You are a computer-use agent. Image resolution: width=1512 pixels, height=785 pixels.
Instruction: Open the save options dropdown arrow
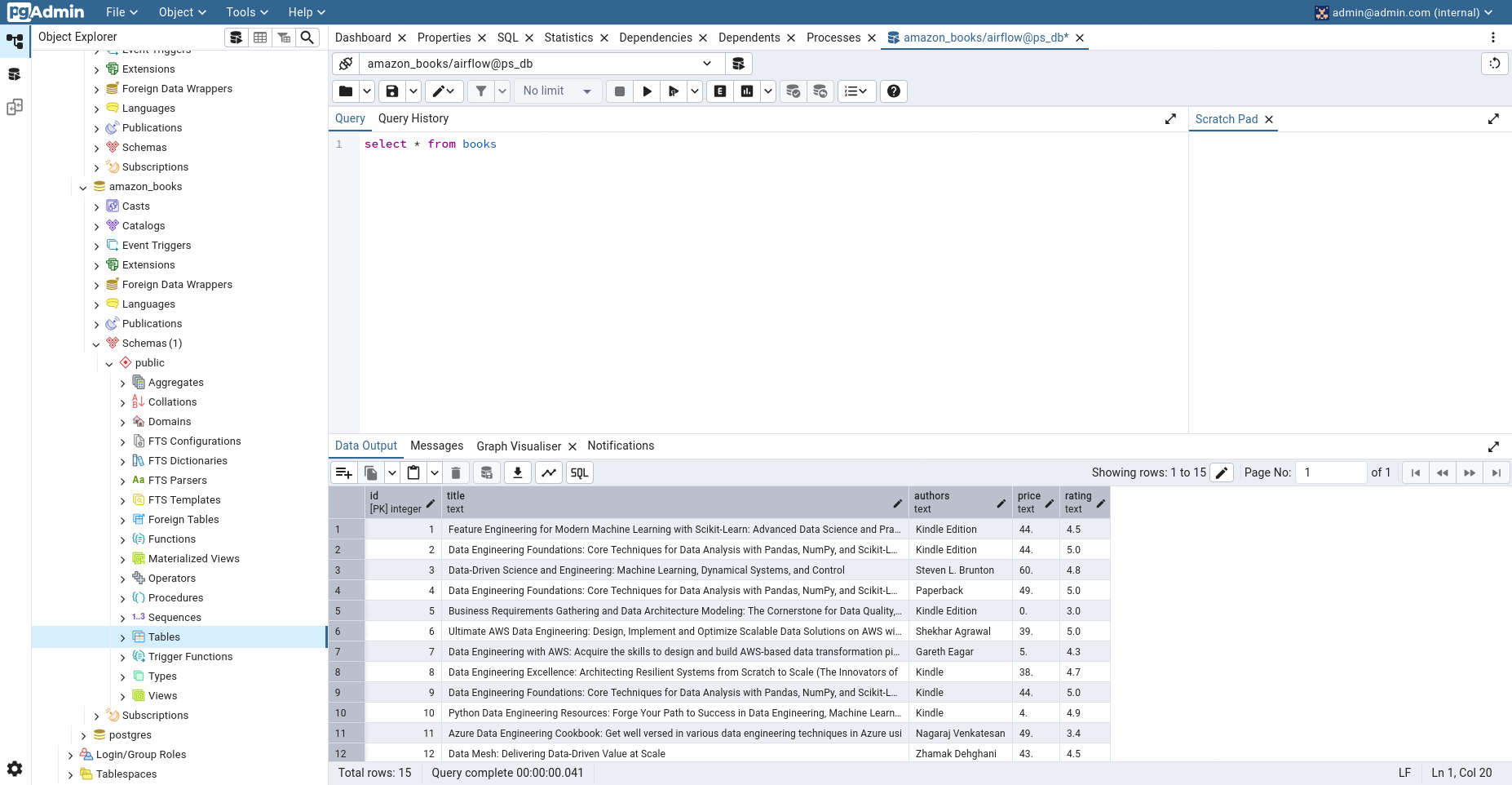413,91
